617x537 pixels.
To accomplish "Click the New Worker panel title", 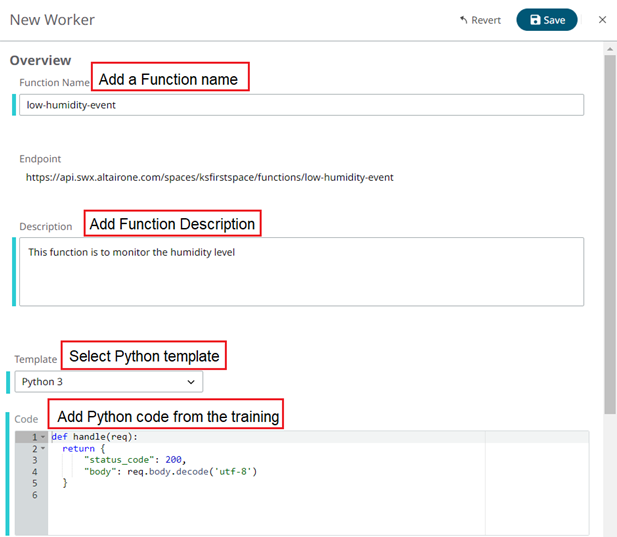I will point(52,20).
